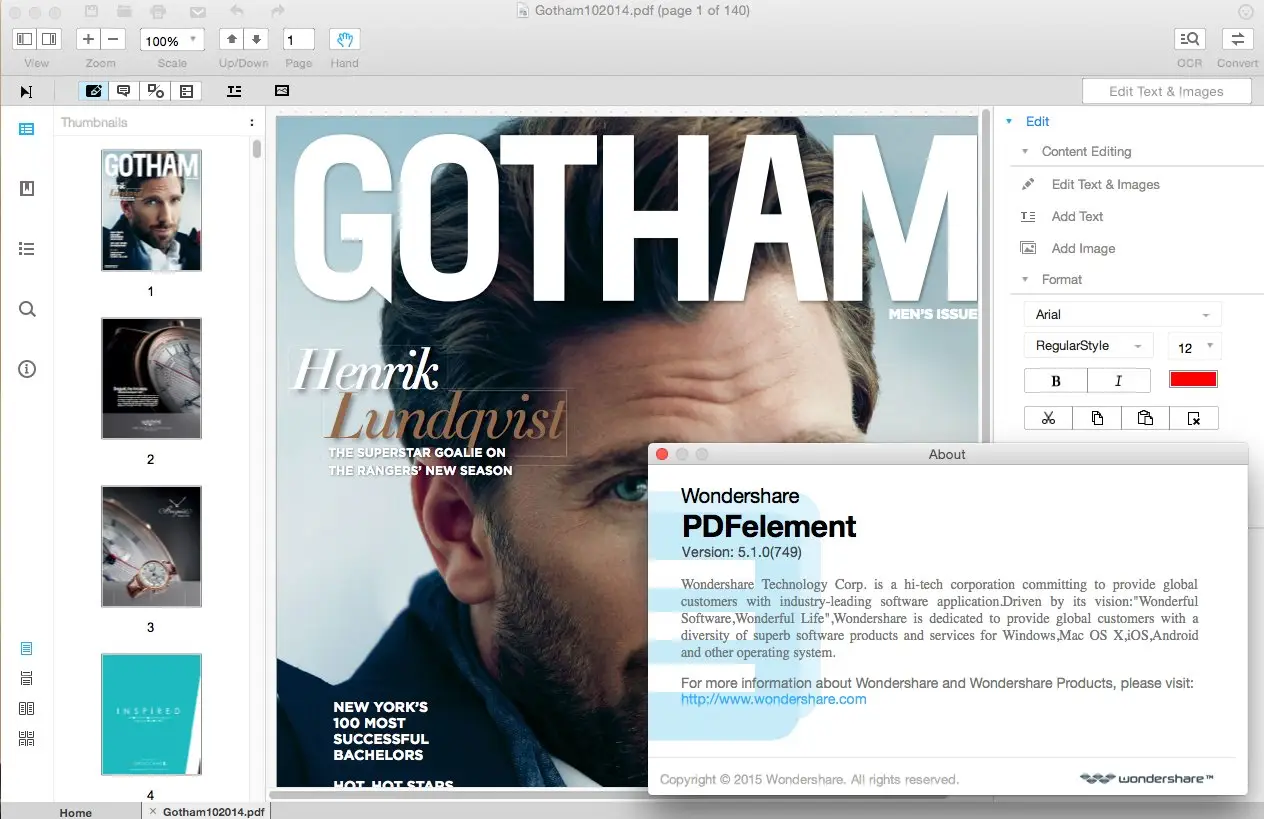Select page 2 thumbnail
Image resolution: width=1264 pixels, height=819 pixels.
(151, 378)
